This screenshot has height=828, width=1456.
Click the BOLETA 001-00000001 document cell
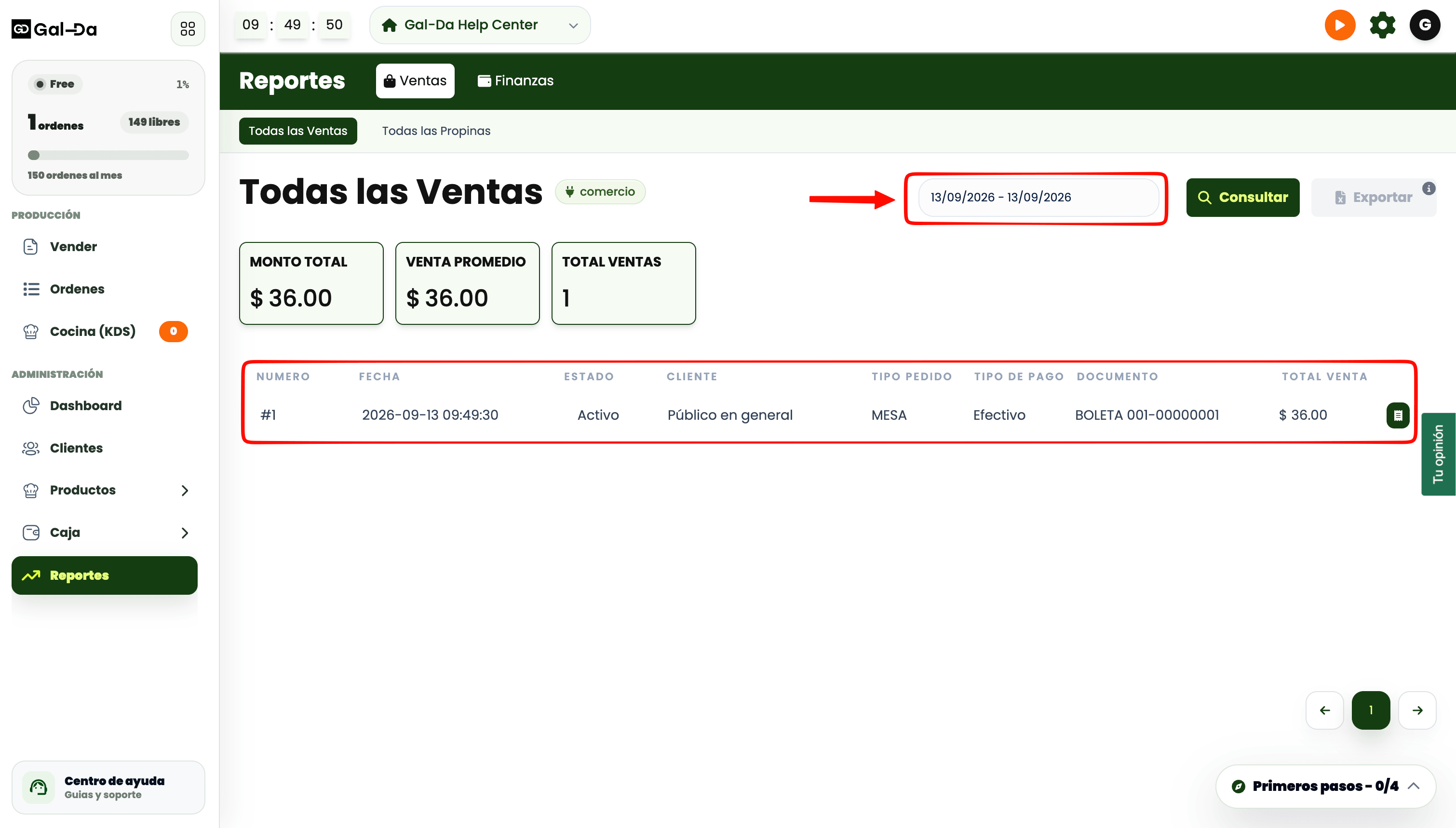[x=1146, y=415]
